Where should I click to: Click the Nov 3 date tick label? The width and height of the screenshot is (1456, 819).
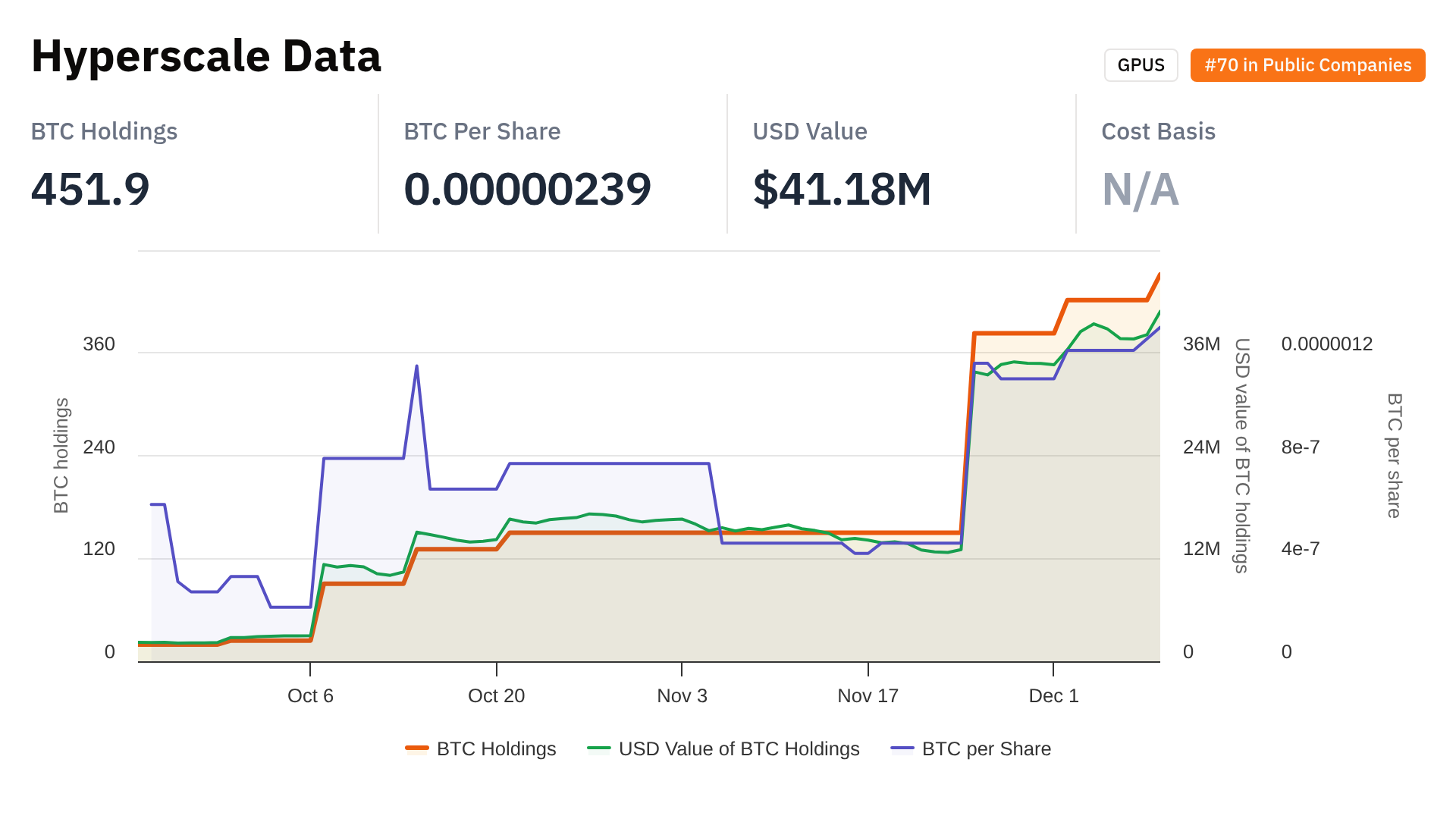point(682,695)
